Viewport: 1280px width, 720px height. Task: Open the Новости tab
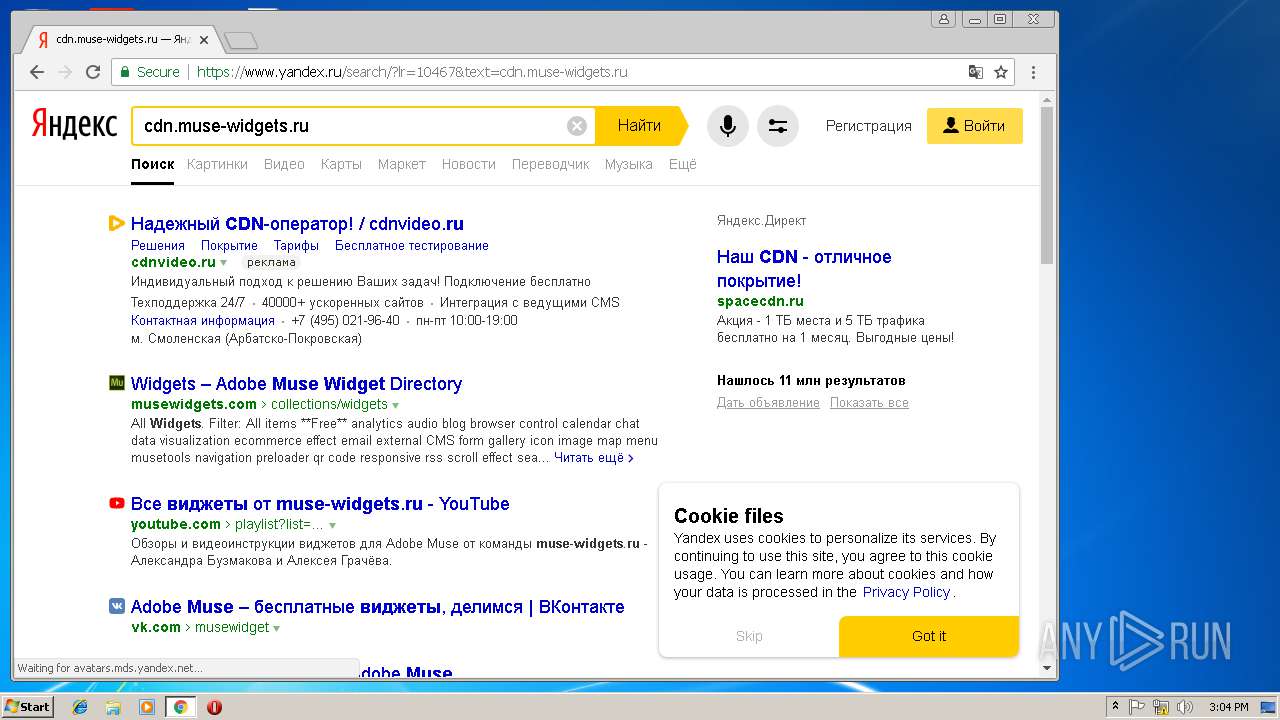coord(469,164)
